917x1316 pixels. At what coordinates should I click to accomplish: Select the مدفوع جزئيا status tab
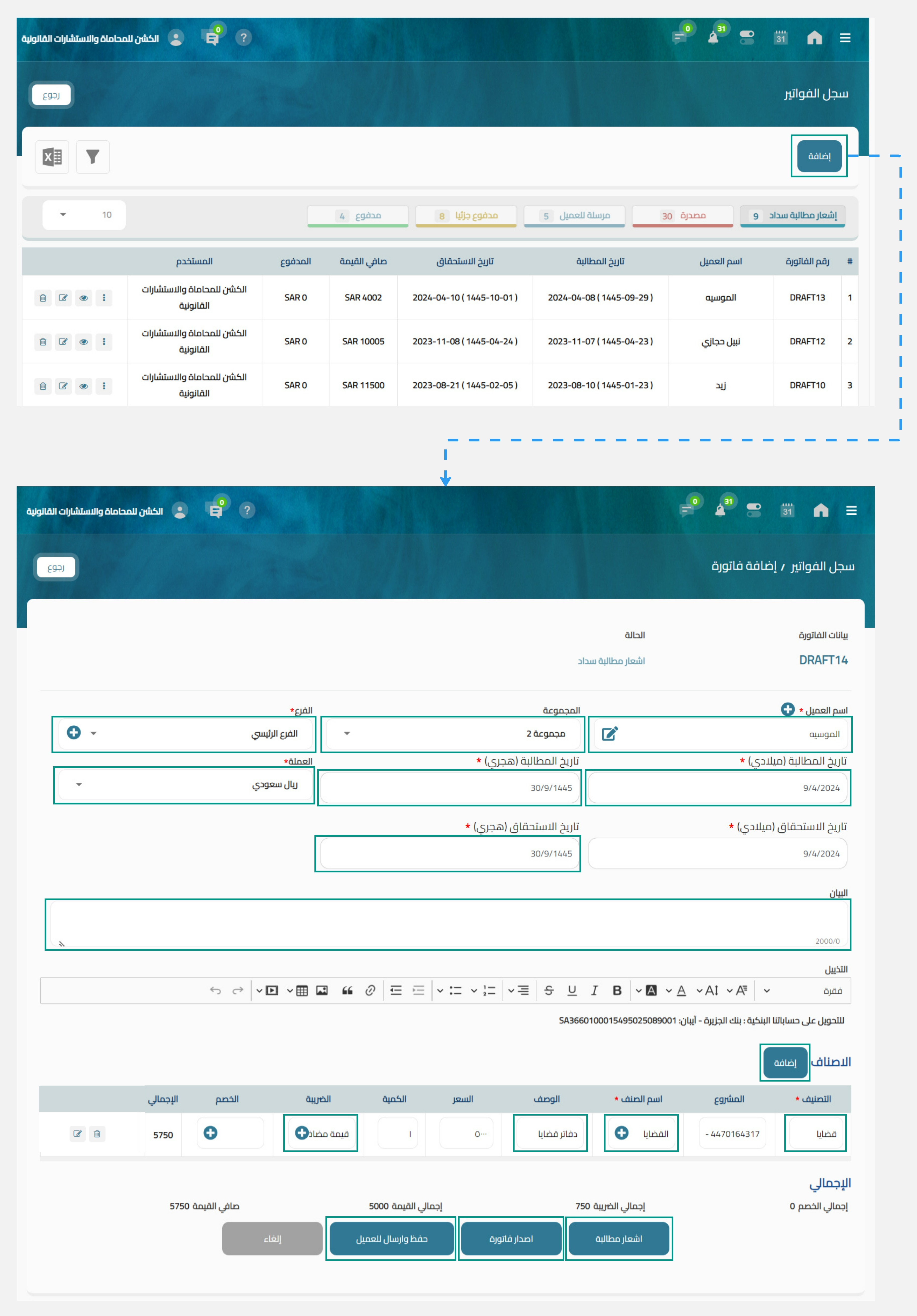pyautogui.click(x=466, y=215)
